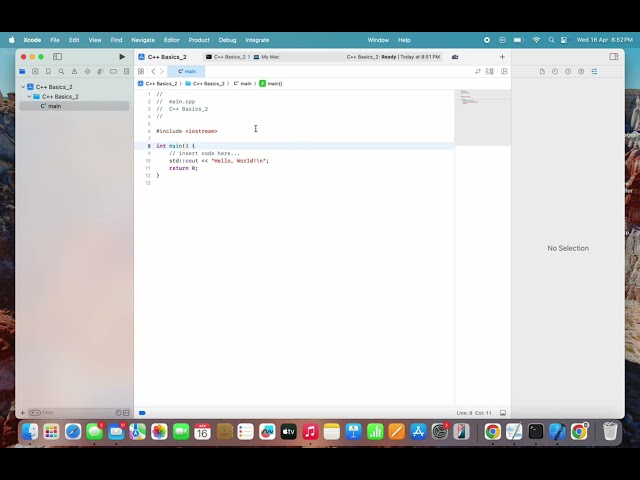Open the Apple menu
Image resolution: width=640 pixels, height=480 pixels.
coord(12,40)
